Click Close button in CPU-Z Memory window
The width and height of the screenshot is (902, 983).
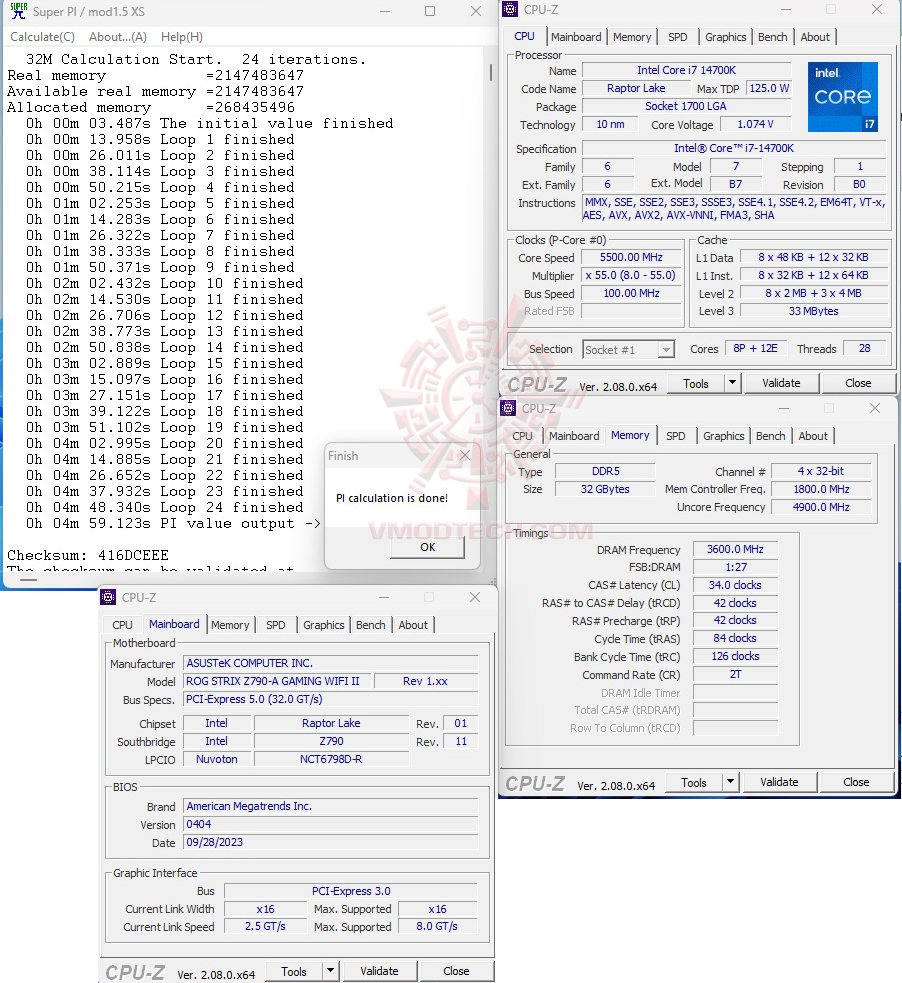pos(856,782)
